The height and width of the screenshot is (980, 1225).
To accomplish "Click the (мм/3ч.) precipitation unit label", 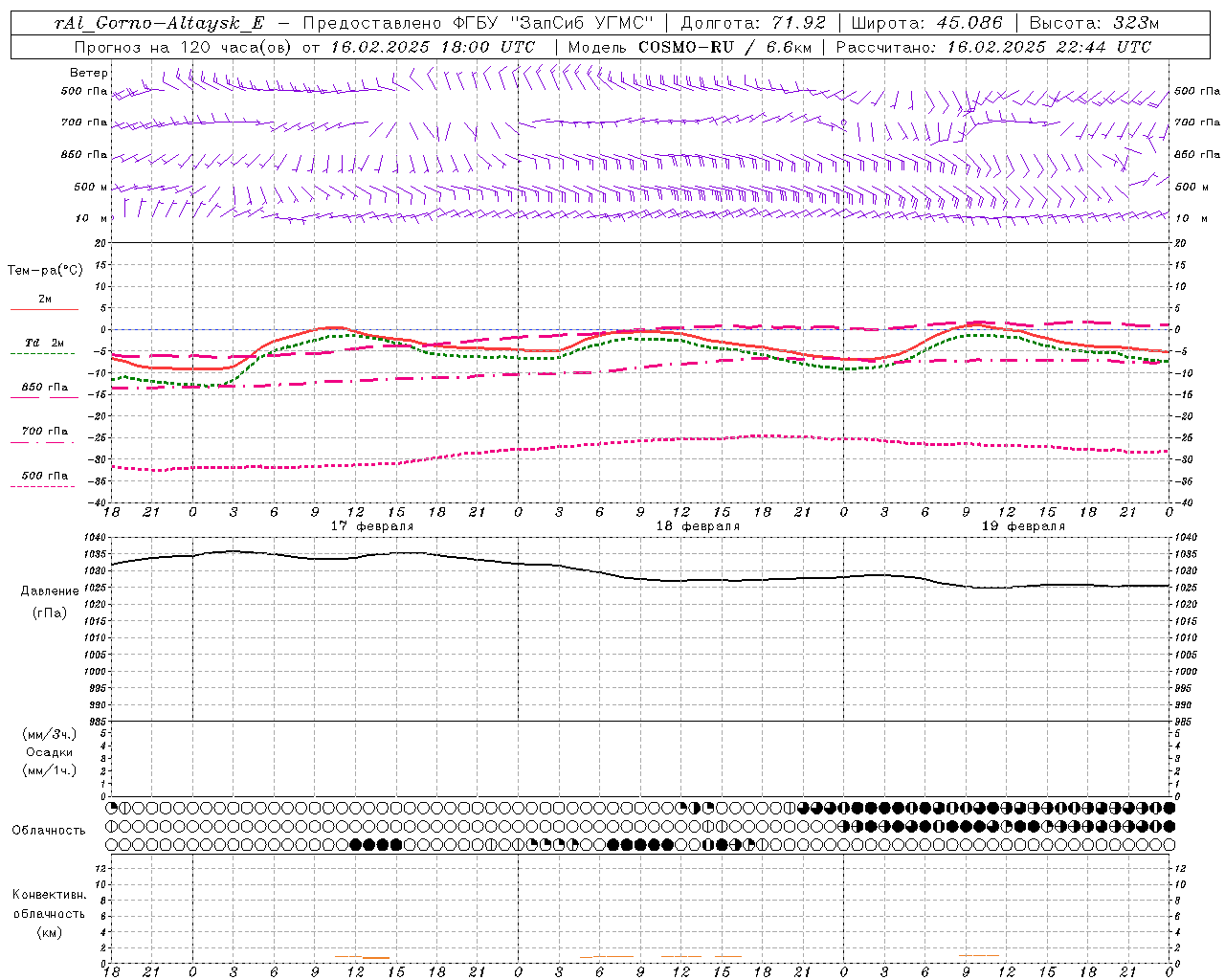I will (50, 734).
